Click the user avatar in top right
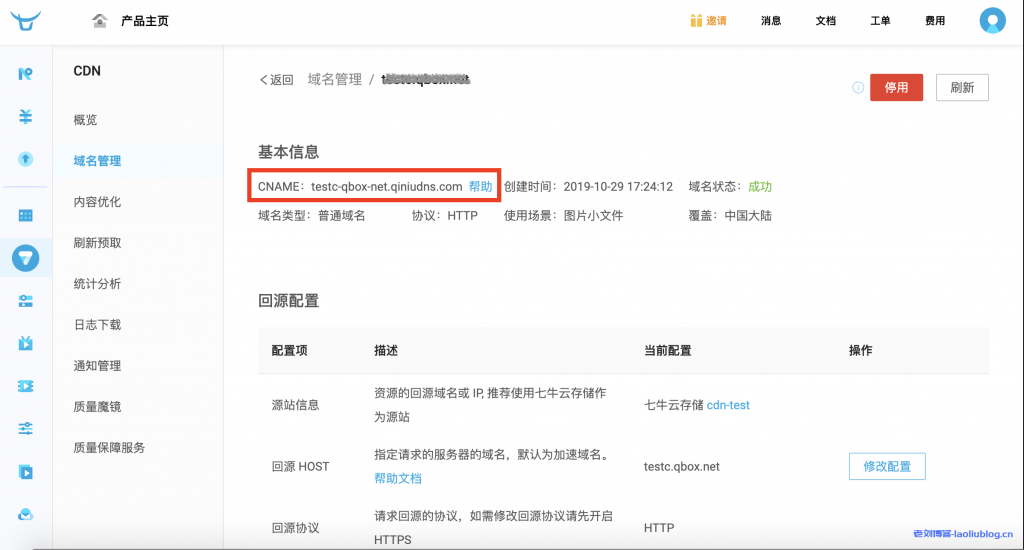This screenshot has width=1024, height=550. [x=991, y=20]
